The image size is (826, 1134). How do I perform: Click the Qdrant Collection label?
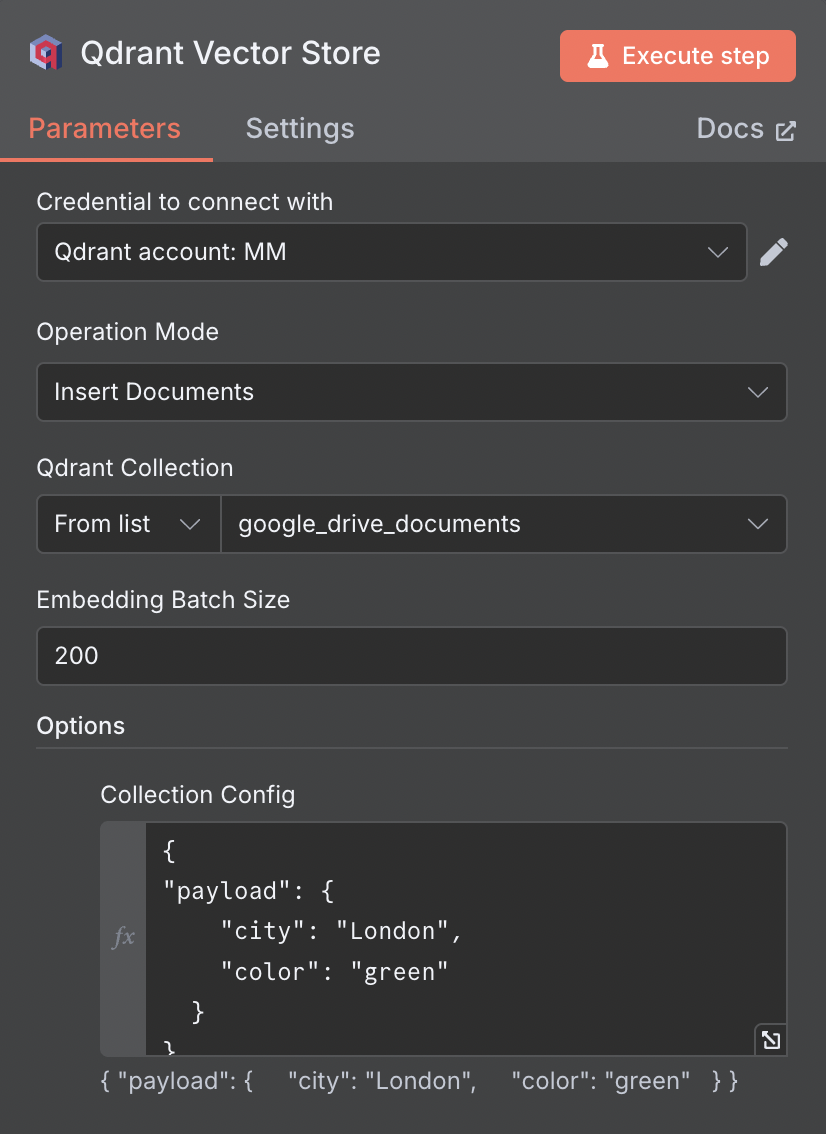(x=135, y=467)
